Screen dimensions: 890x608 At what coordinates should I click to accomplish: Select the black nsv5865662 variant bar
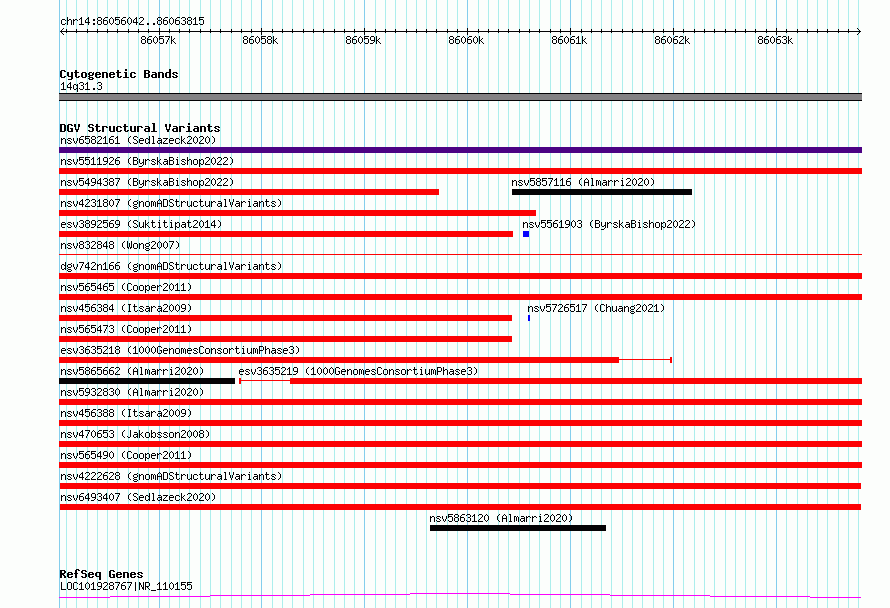[x=147, y=381]
